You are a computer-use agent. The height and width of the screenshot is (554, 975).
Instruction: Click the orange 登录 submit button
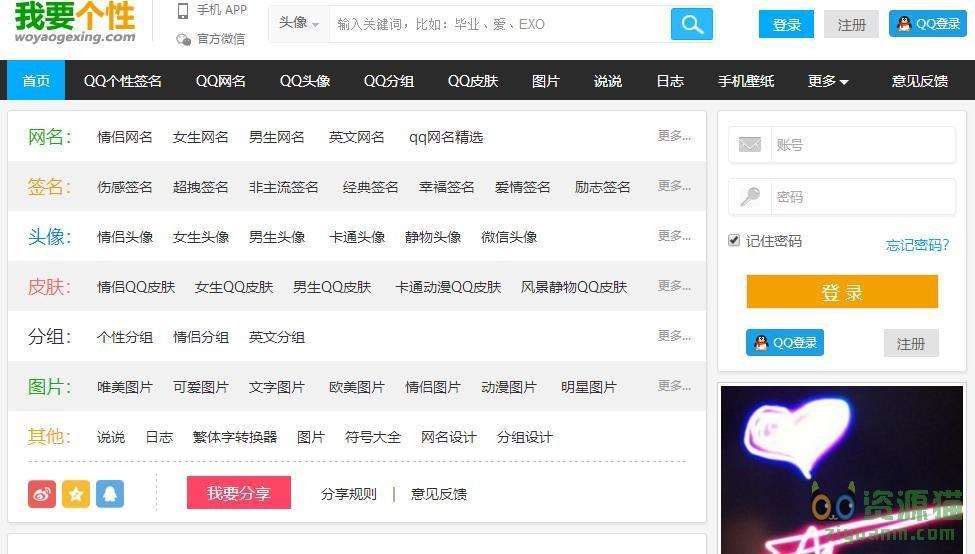point(842,292)
